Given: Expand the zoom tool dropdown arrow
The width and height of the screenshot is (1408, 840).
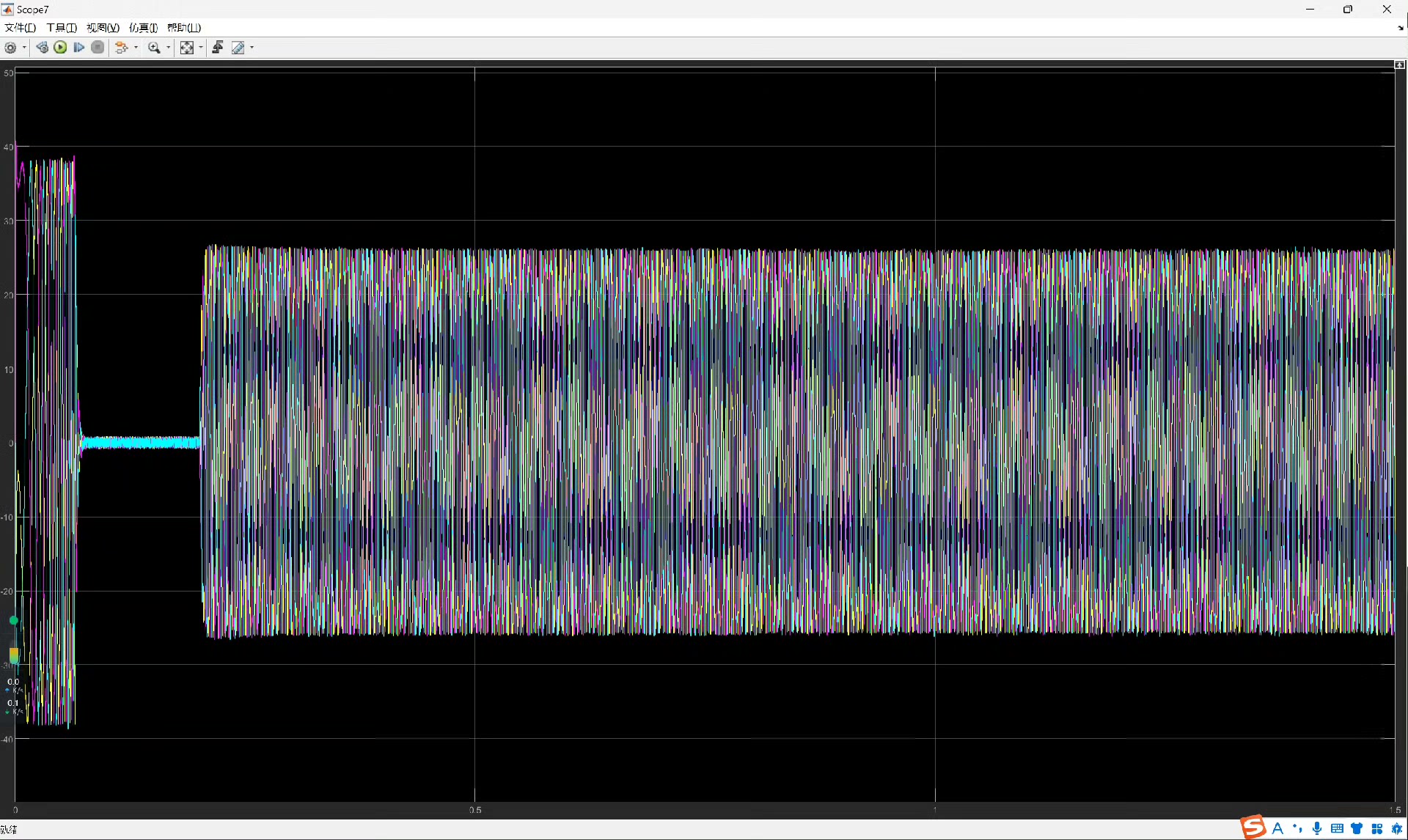Looking at the screenshot, I should click(x=169, y=48).
